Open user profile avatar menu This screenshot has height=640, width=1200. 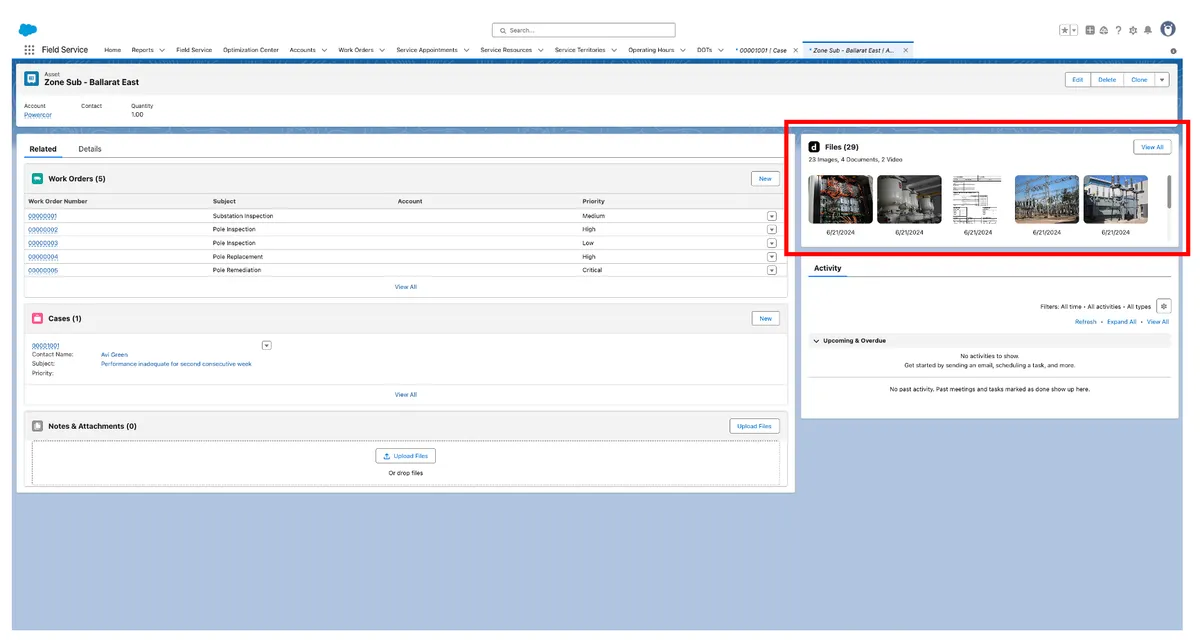click(x=1167, y=30)
